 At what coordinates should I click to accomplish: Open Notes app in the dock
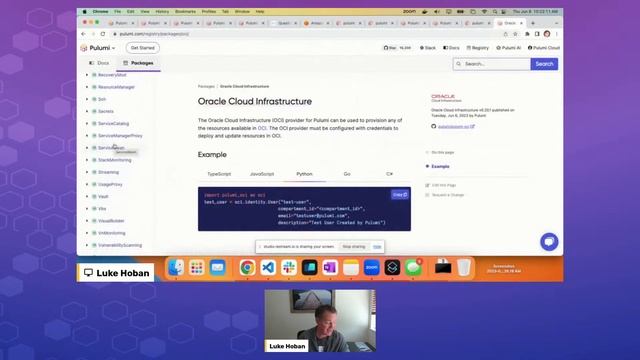[x=351, y=268]
